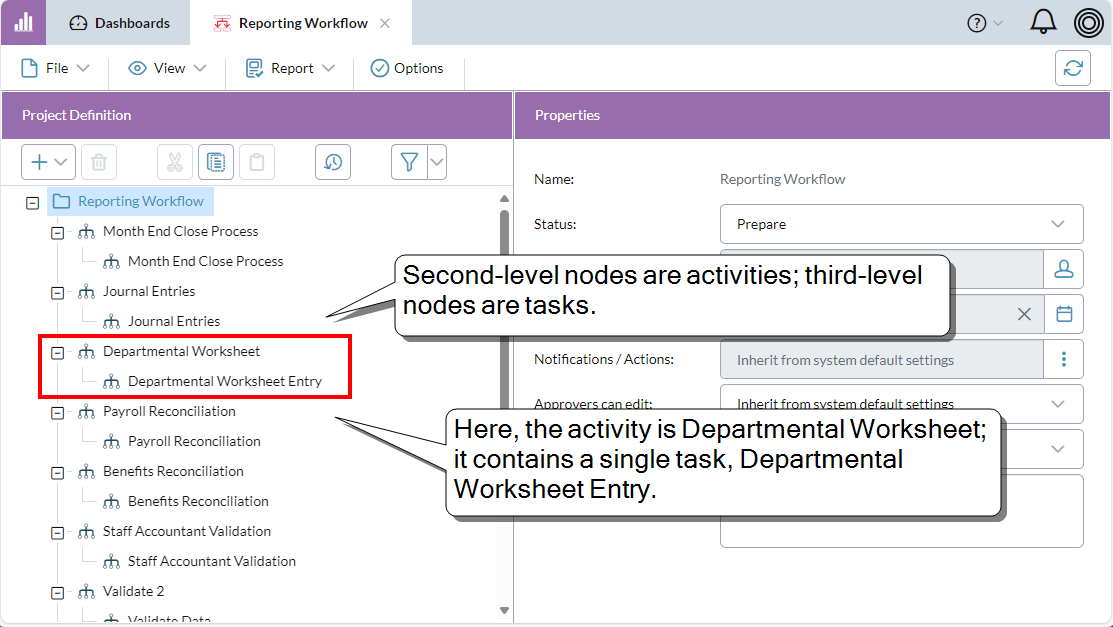Collapse the Month End Close Process activity
This screenshot has height=627, width=1113.
coord(57,233)
